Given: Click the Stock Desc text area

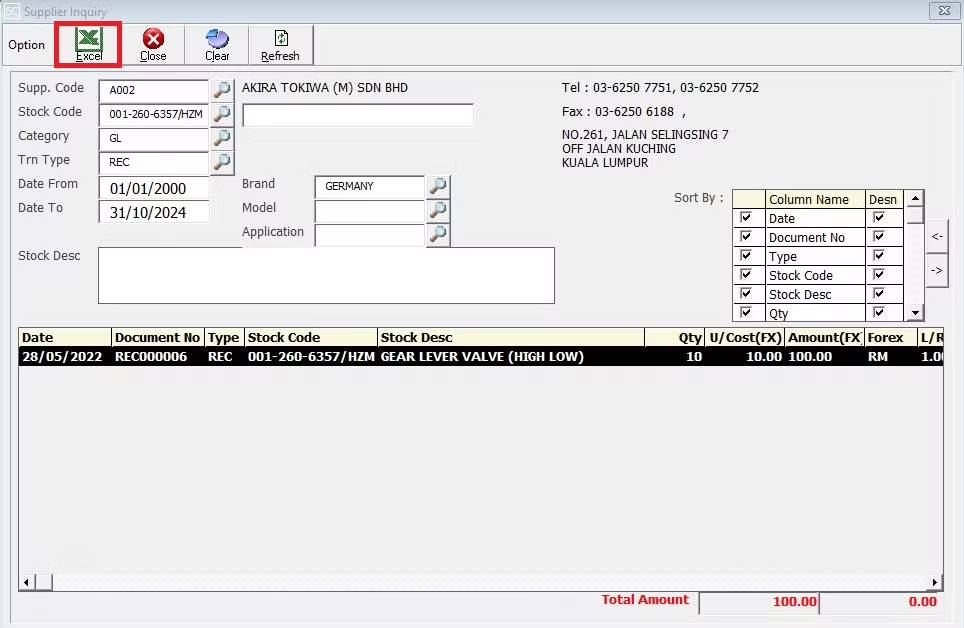Looking at the screenshot, I should (326, 276).
